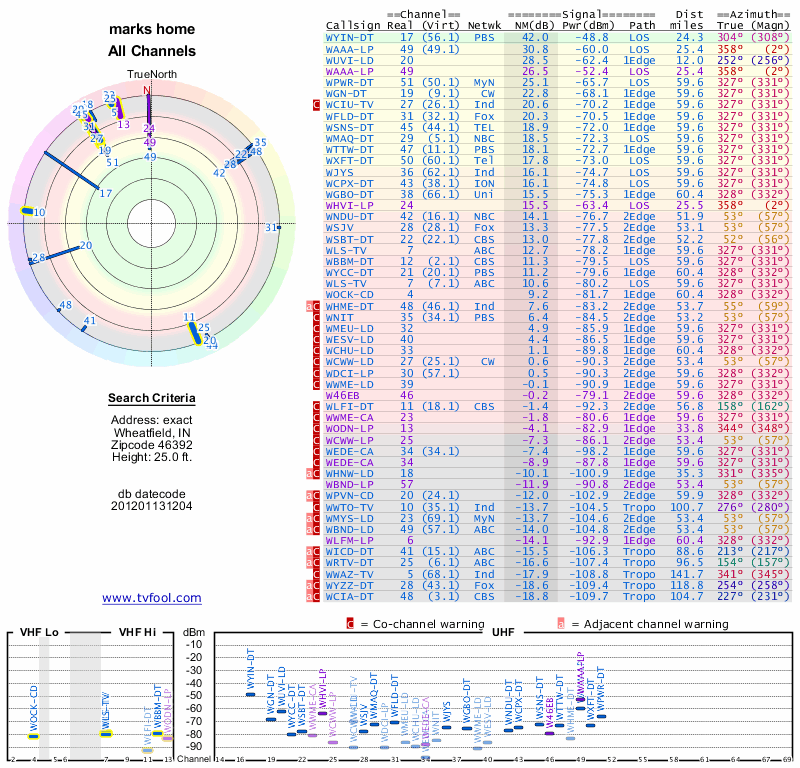
Task: Click the co-channel icon next to WWAZ-TV
Action: pos(316,575)
